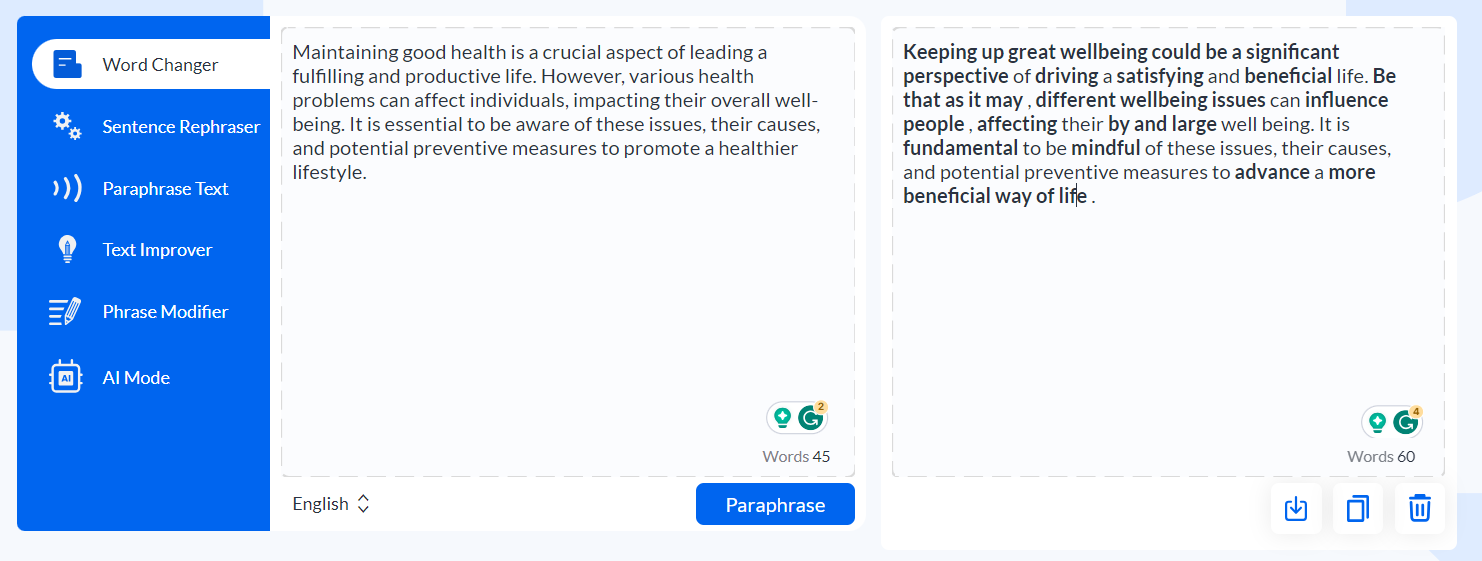This screenshot has height=561, width=1482.
Task: Click the Sentence Rephraser gears icon
Action: tap(67, 126)
